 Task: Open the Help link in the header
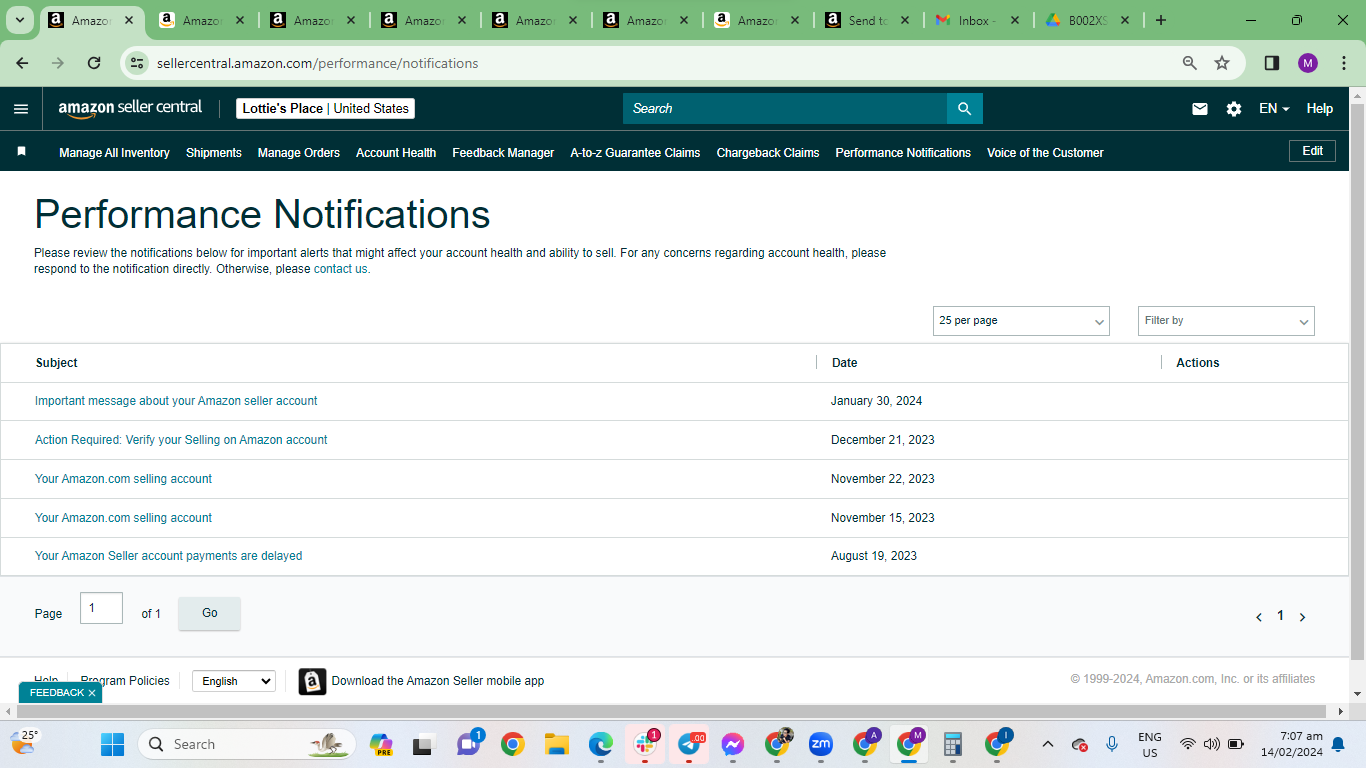coord(1320,109)
